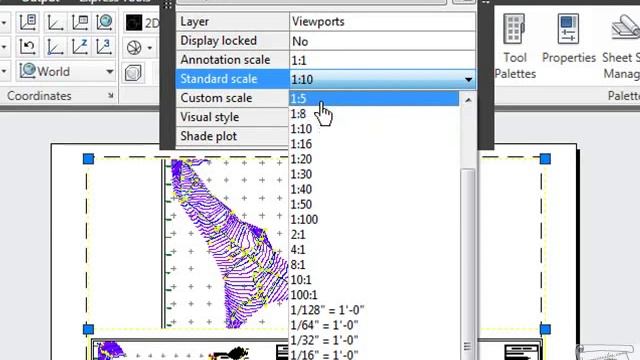
Task: Click the top-right viewport grip handle
Action: [x=545, y=159]
